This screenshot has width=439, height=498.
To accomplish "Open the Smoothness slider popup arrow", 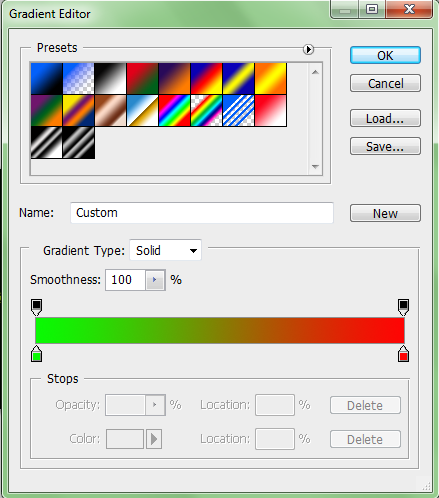I will coord(155,280).
